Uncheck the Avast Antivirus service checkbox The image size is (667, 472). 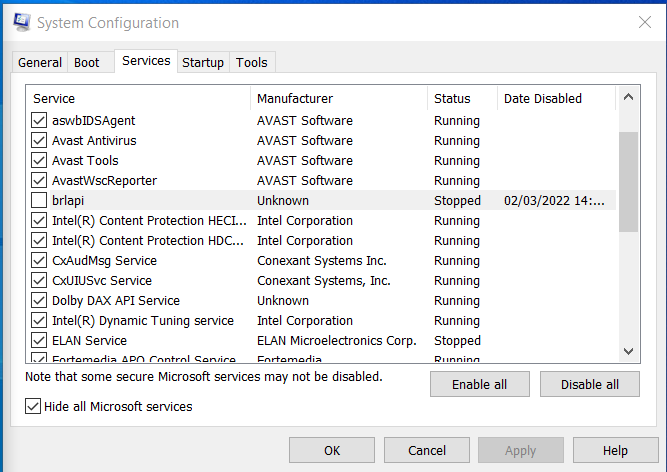click(39, 140)
